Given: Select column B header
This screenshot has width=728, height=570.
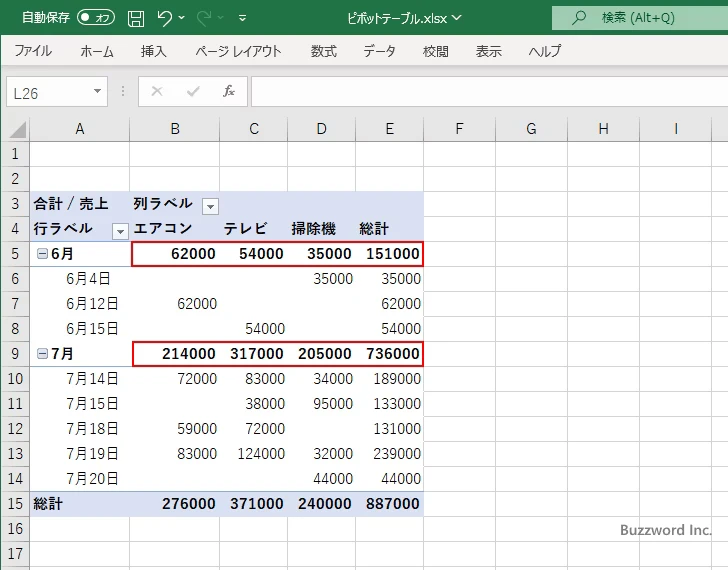Looking at the screenshot, I should [x=175, y=129].
